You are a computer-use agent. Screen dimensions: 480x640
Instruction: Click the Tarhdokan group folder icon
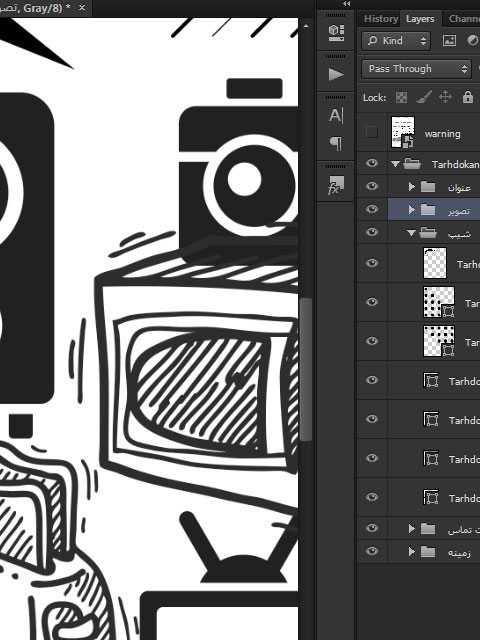412,164
